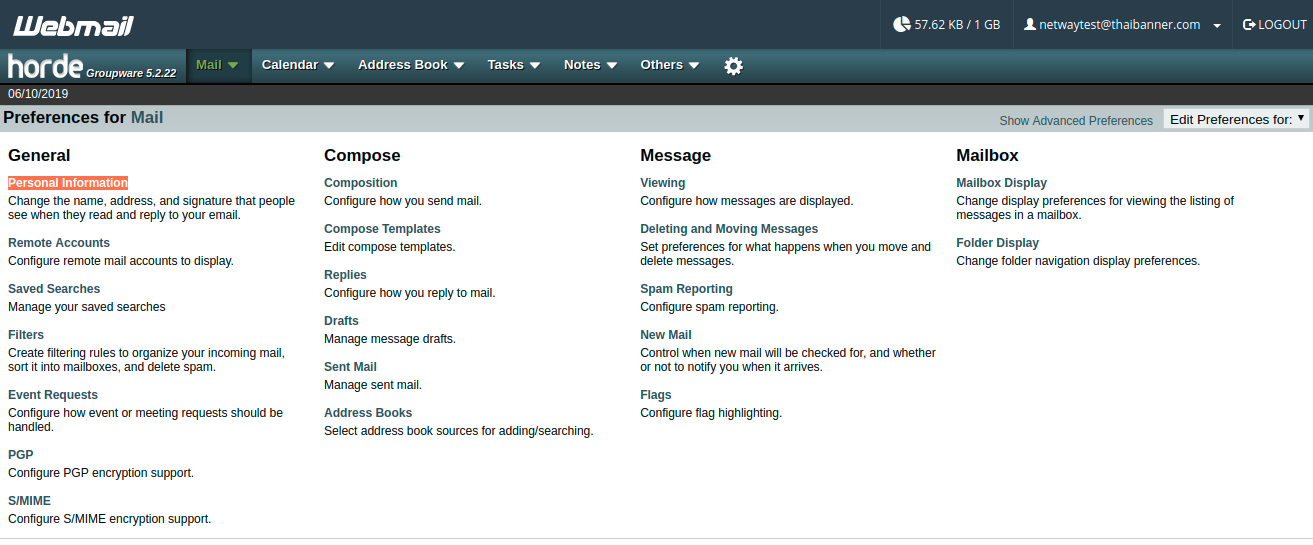Expand the account email dropdown arrow
The width and height of the screenshot is (1313, 545).
1217,26
